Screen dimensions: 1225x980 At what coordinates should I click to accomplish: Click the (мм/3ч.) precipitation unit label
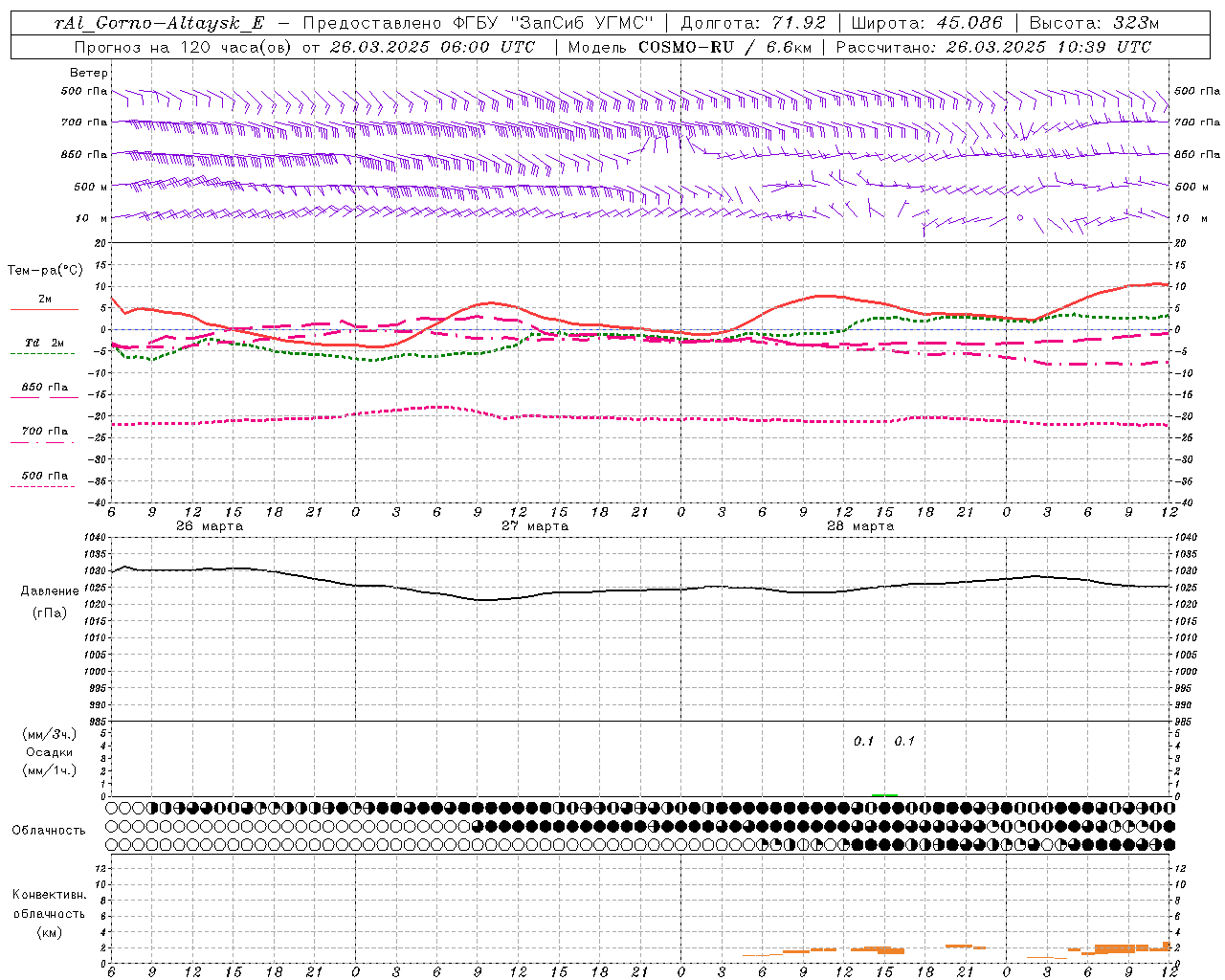click(x=50, y=735)
